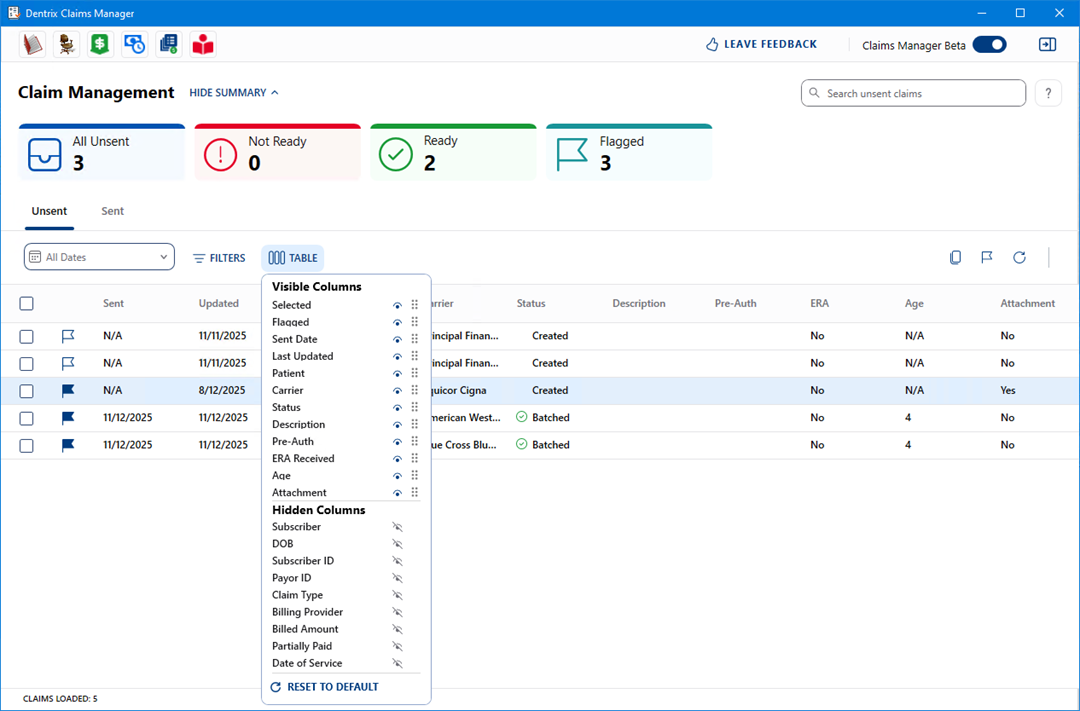Select the Flagged summary card
This screenshot has height=711, width=1080.
629,153
